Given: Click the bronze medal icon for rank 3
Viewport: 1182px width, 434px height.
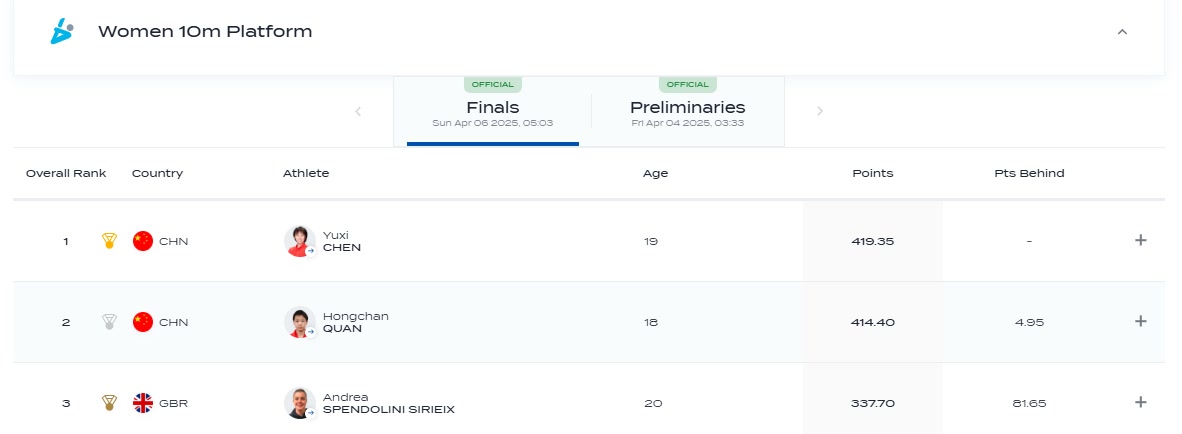Looking at the screenshot, I should pyautogui.click(x=109, y=403).
